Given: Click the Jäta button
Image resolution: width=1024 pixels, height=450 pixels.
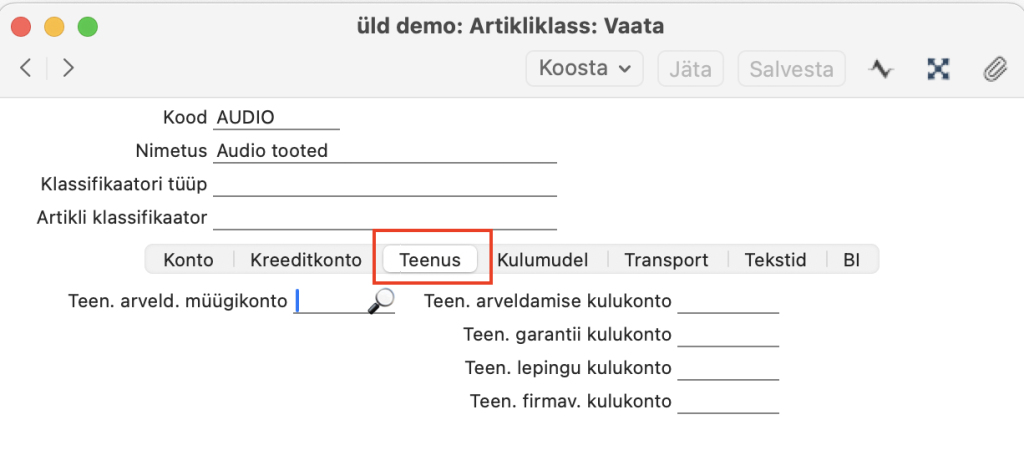Looking at the screenshot, I should pos(690,69).
